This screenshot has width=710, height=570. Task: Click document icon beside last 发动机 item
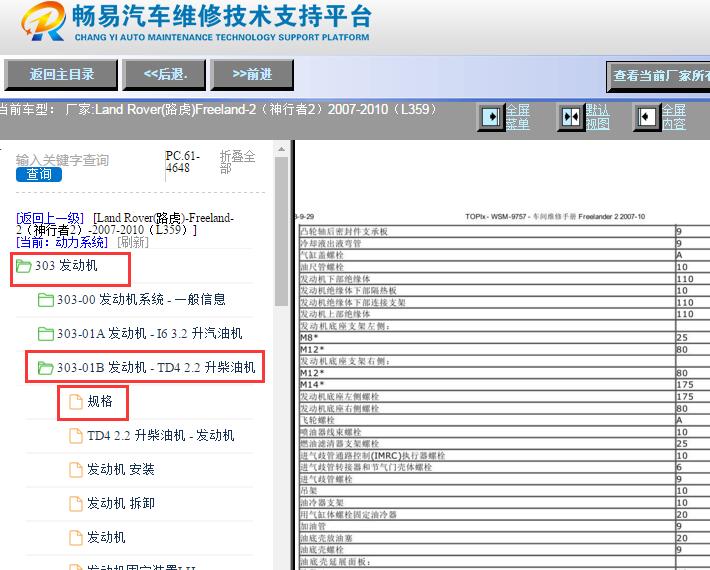(x=76, y=537)
